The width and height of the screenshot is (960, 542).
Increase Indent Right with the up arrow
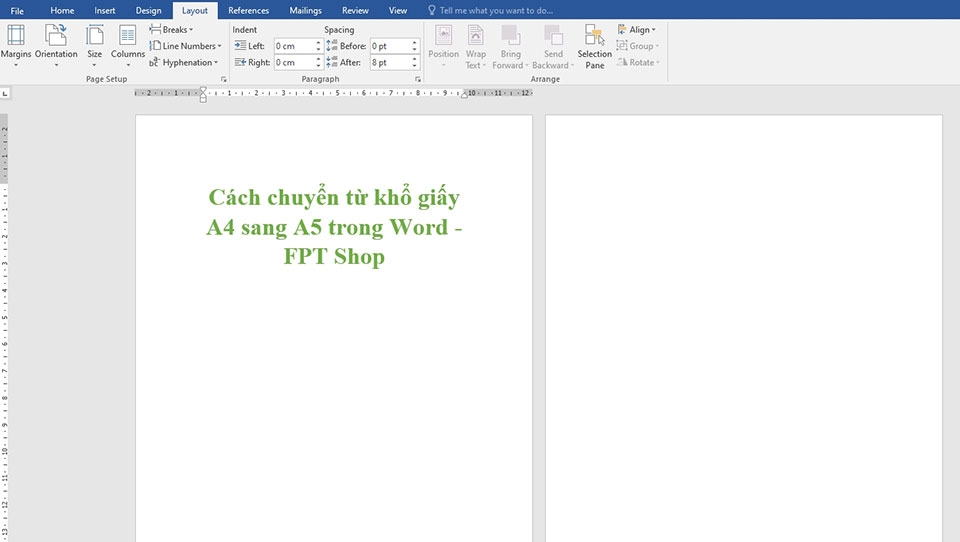click(x=318, y=59)
